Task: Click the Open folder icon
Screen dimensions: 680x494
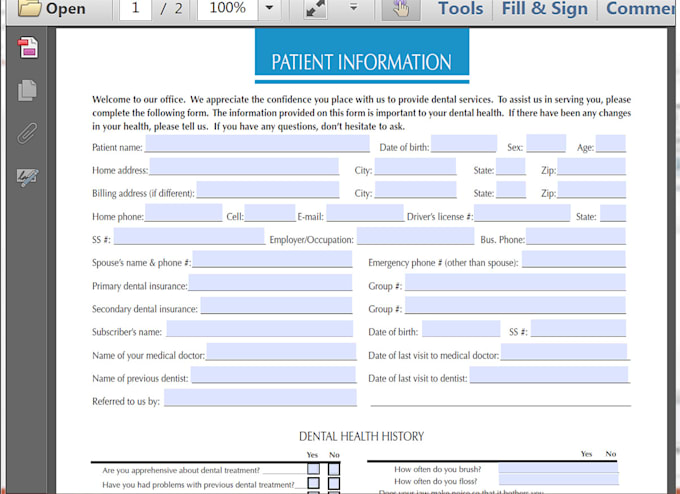Action: pyautogui.click(x=29, y=8)
